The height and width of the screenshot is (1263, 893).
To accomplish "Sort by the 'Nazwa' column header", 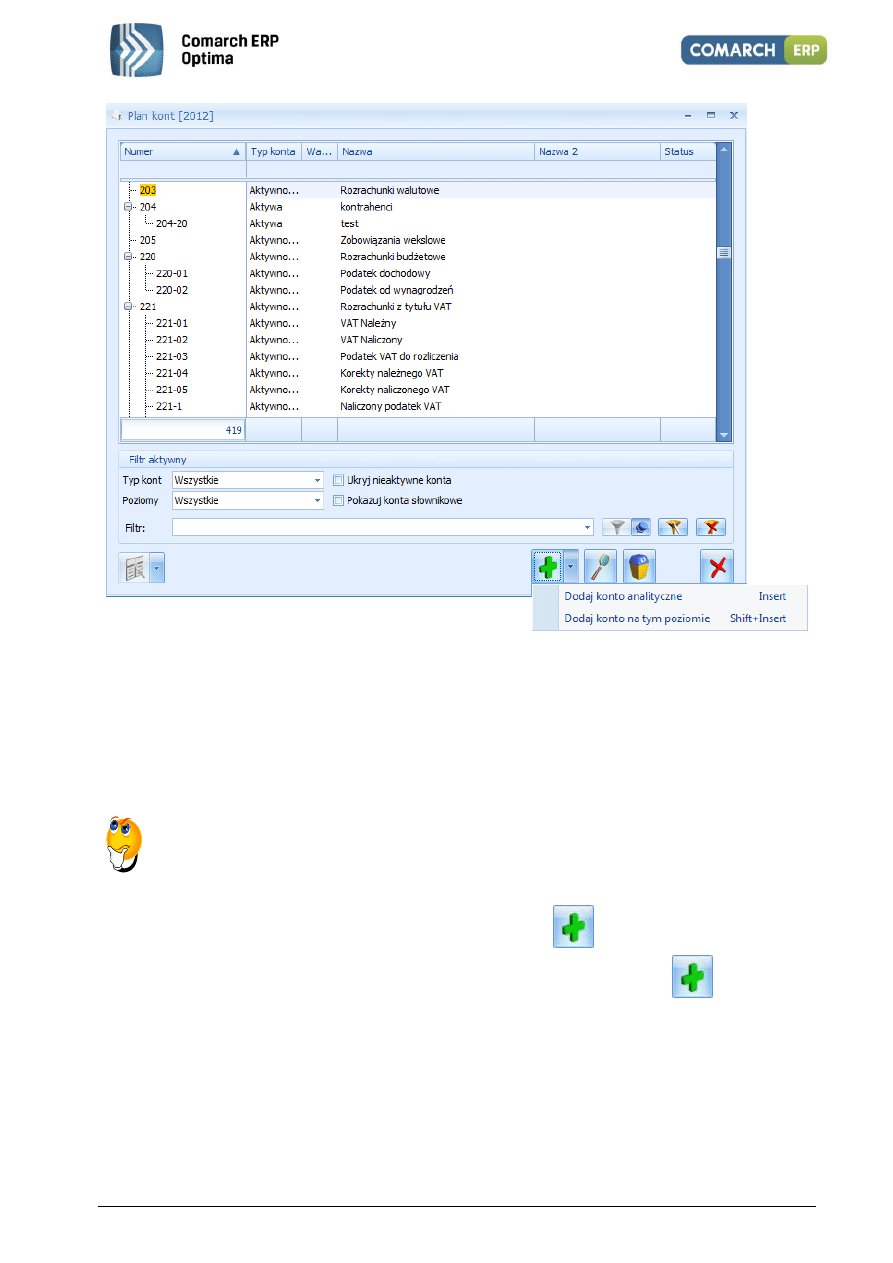I will coord(435,152).
